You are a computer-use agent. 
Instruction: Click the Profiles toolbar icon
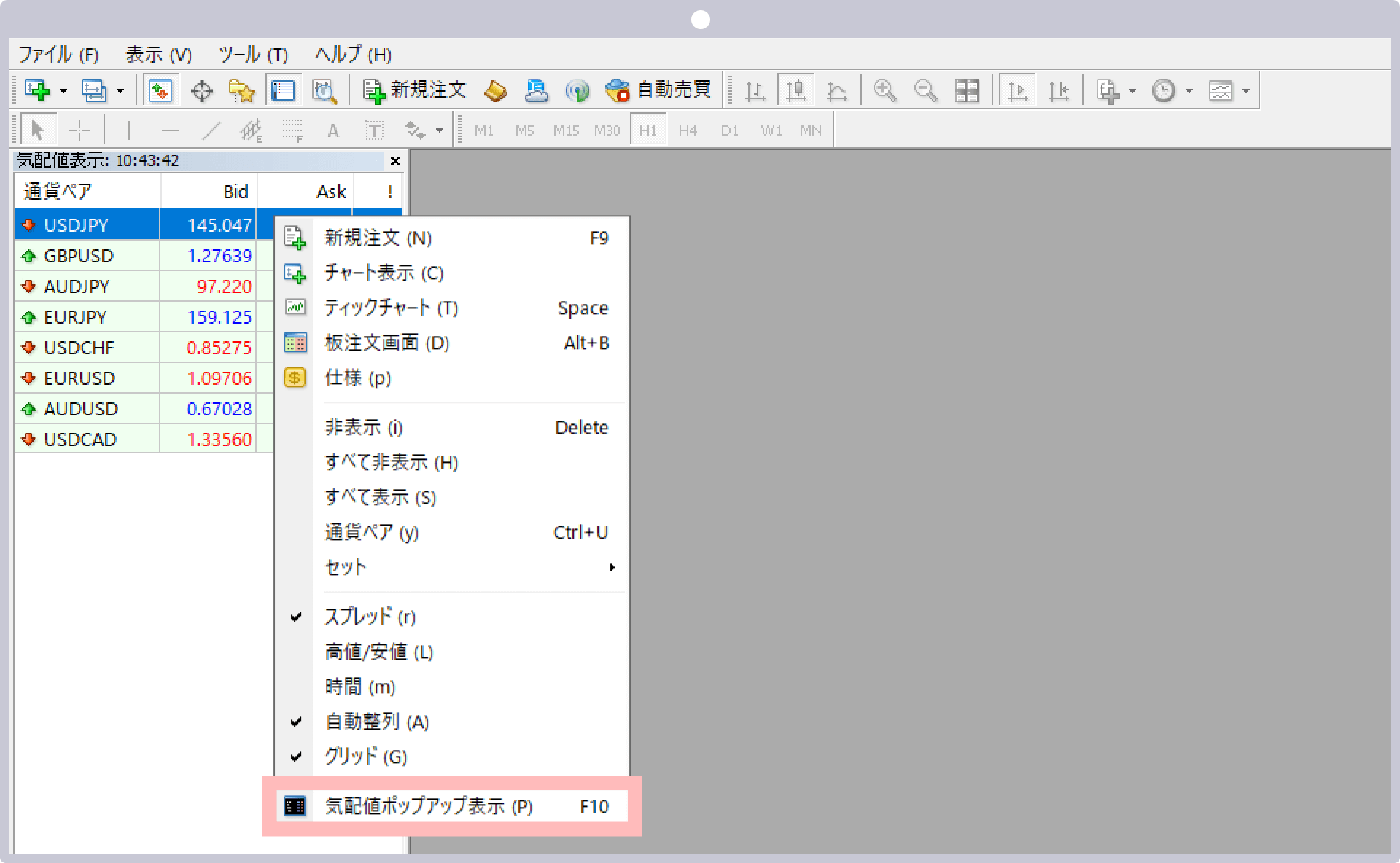point(93,90)
